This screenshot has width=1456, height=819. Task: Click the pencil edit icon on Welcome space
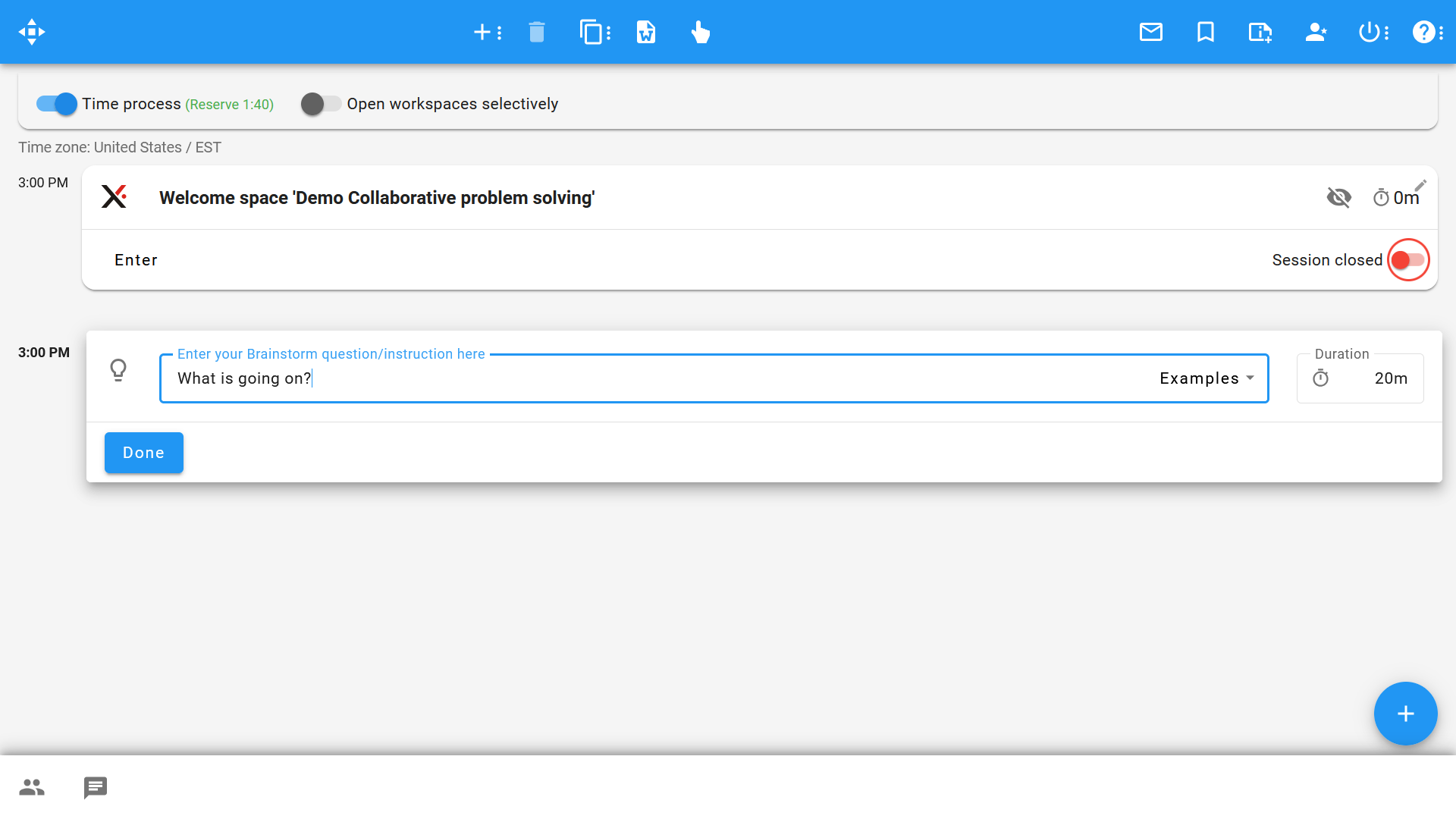point(1420,185)
